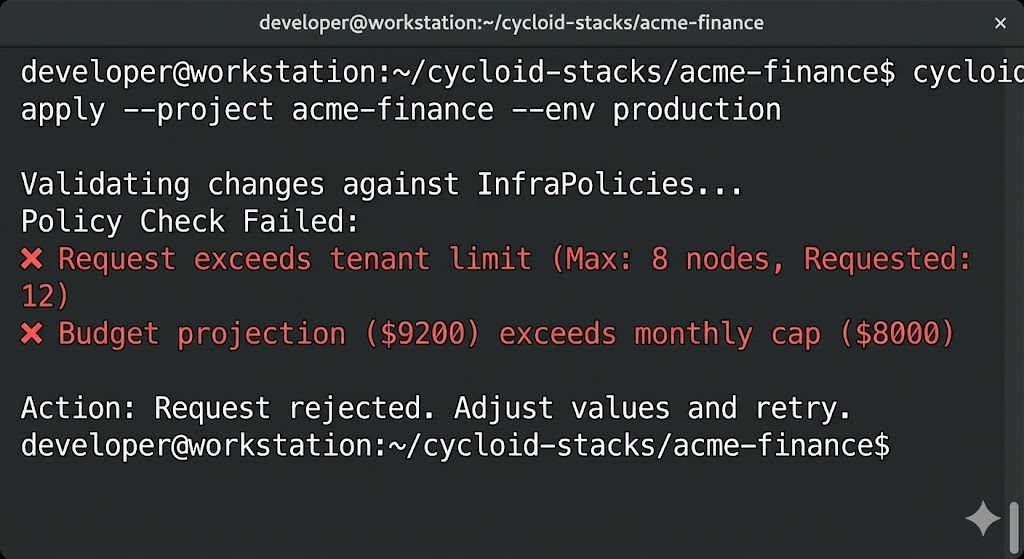The image size is (1024, 559).
Task: Click the window title bar path text
Action: point(511,22)
